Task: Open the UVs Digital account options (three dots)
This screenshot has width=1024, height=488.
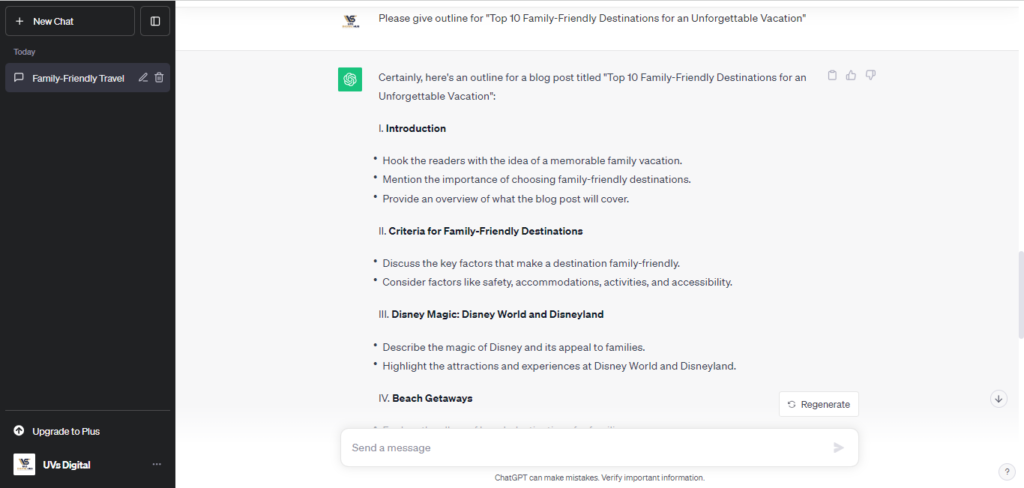Action: [x=157, y=464]
